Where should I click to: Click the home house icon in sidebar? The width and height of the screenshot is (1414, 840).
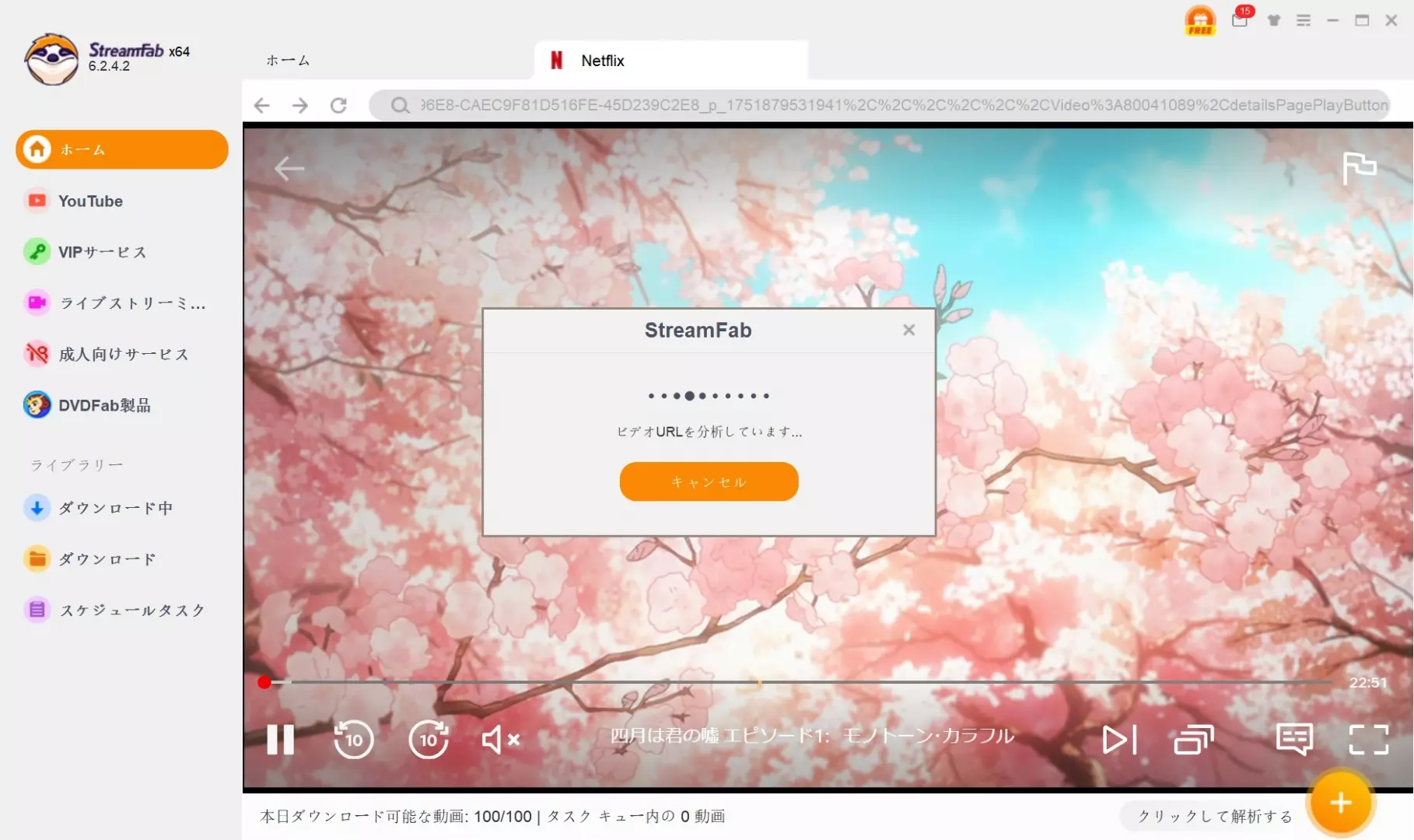point(37,149)
